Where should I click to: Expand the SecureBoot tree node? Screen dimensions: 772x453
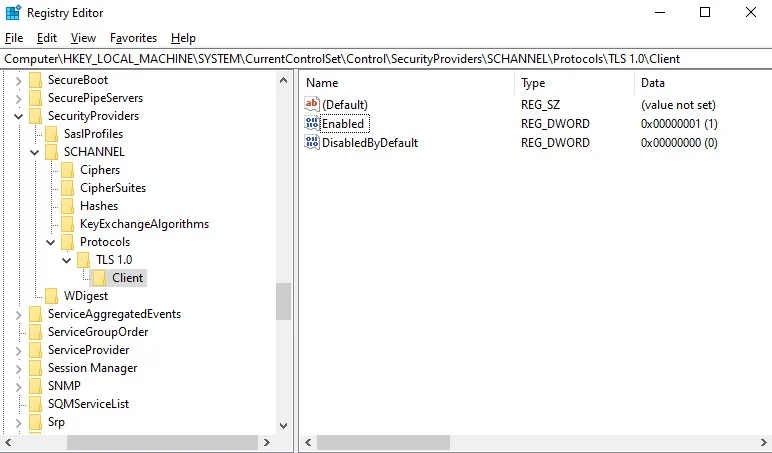[18, 80]
